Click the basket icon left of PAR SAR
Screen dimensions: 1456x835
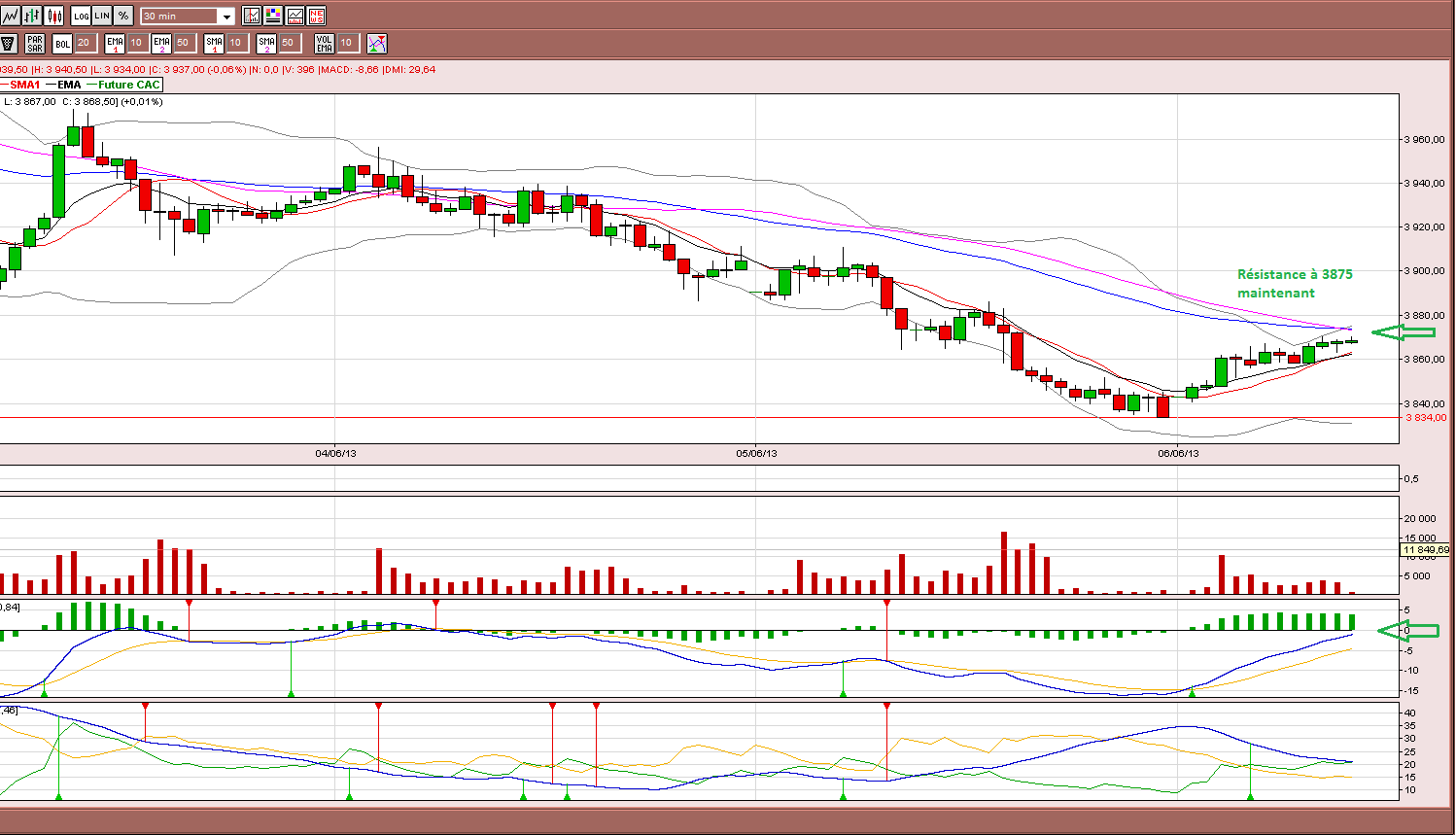point(9,43)
